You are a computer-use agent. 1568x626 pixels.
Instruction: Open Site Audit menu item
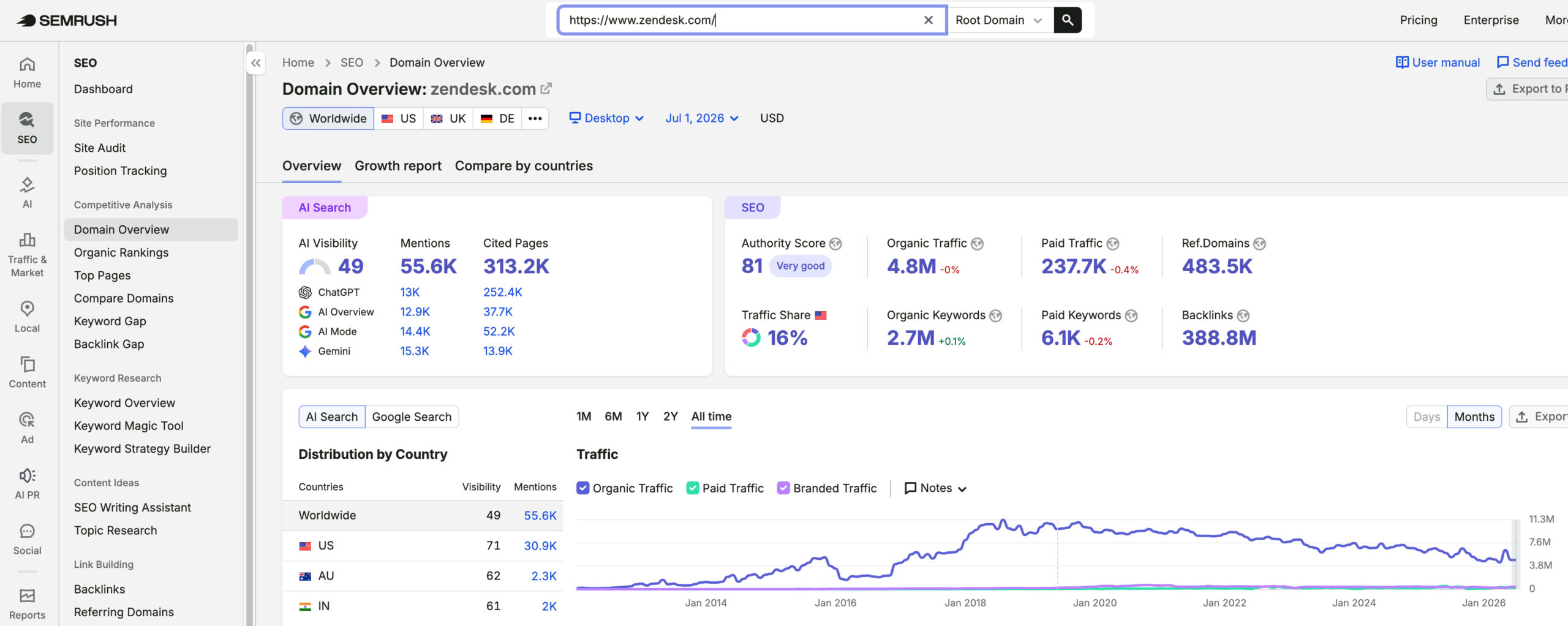tap(100, 148)
